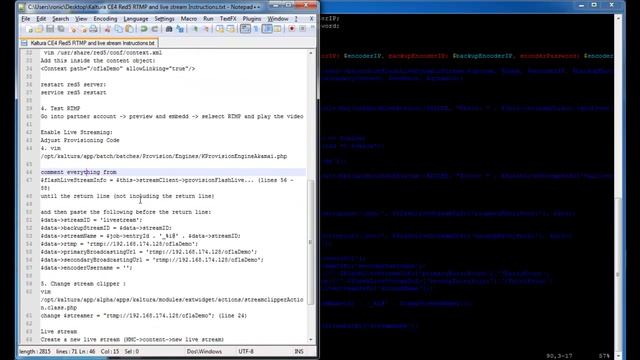Open the ? help menu
The height and width of the screenshot is (360, 640).
coord(296,19)
